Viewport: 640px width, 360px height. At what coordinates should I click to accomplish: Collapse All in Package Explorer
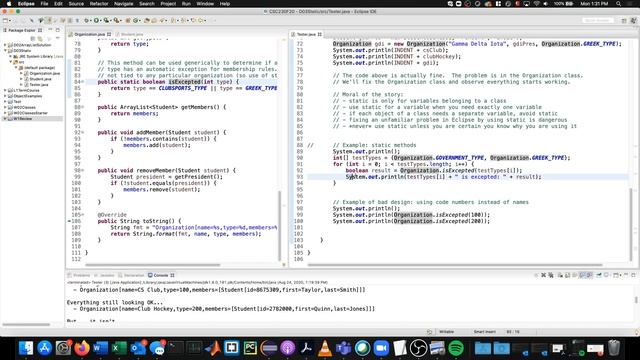click(33, 38)
